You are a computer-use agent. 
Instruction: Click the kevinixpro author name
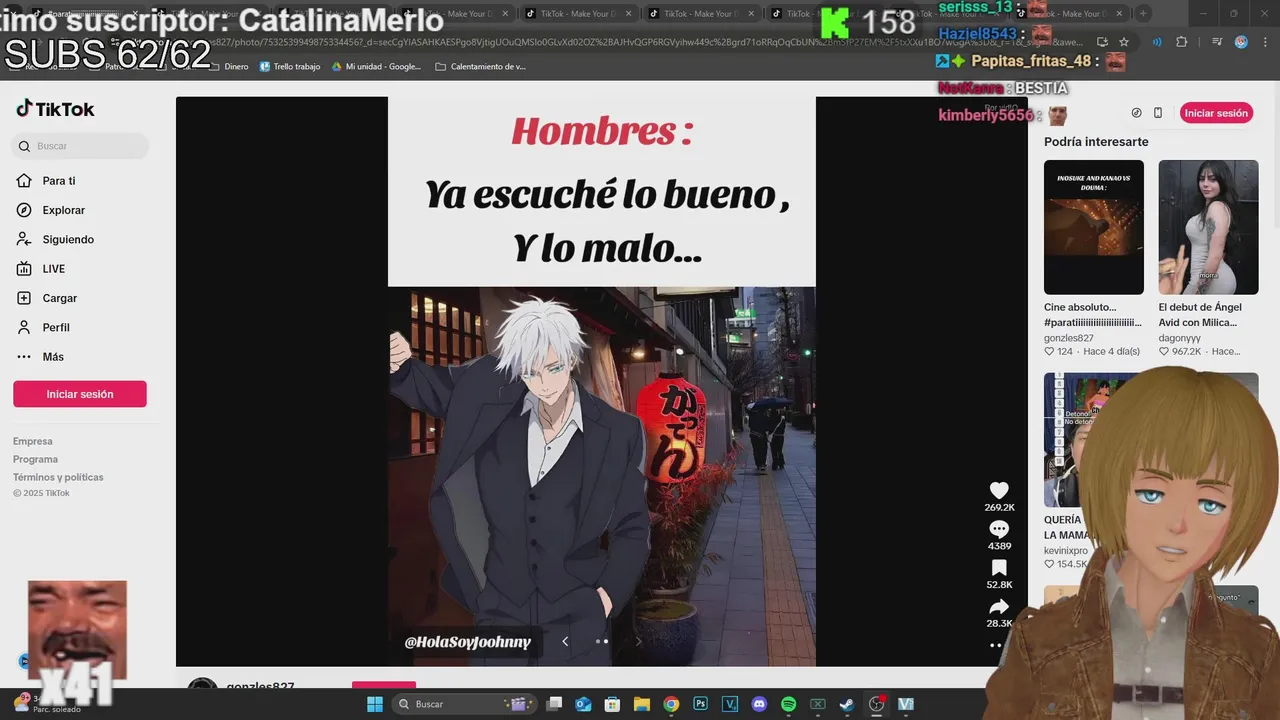(1066, 551)
